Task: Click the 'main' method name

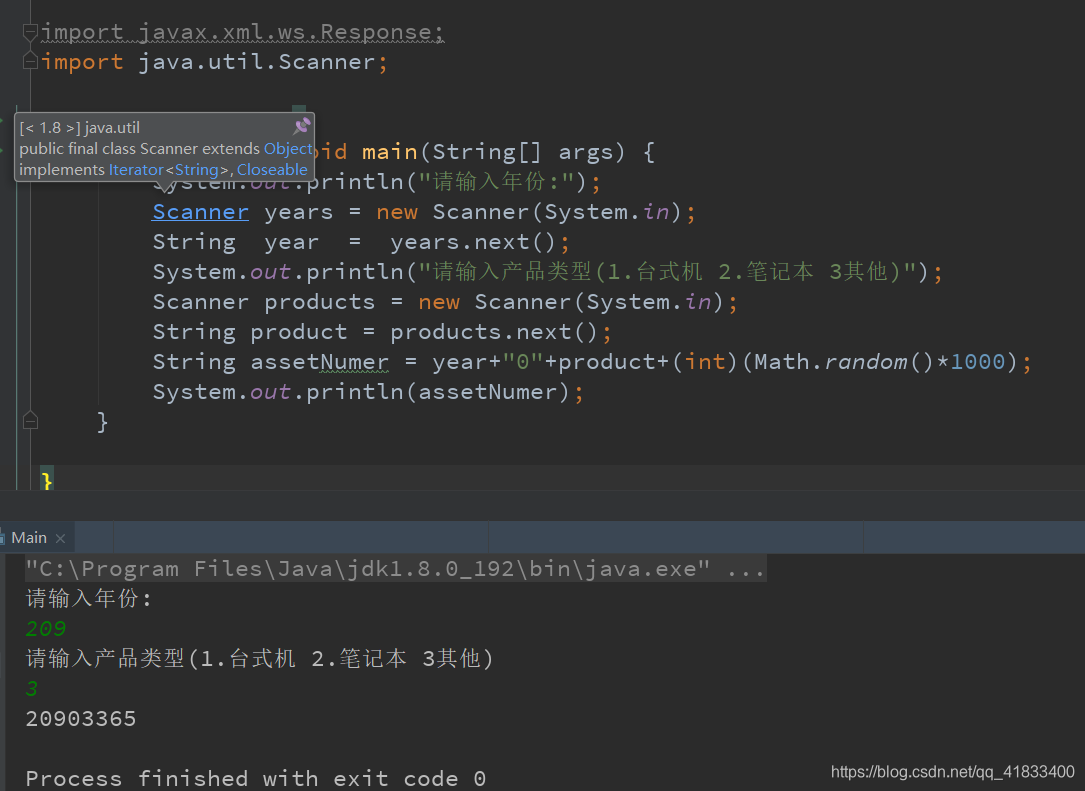Action: (x=390, y=152)
